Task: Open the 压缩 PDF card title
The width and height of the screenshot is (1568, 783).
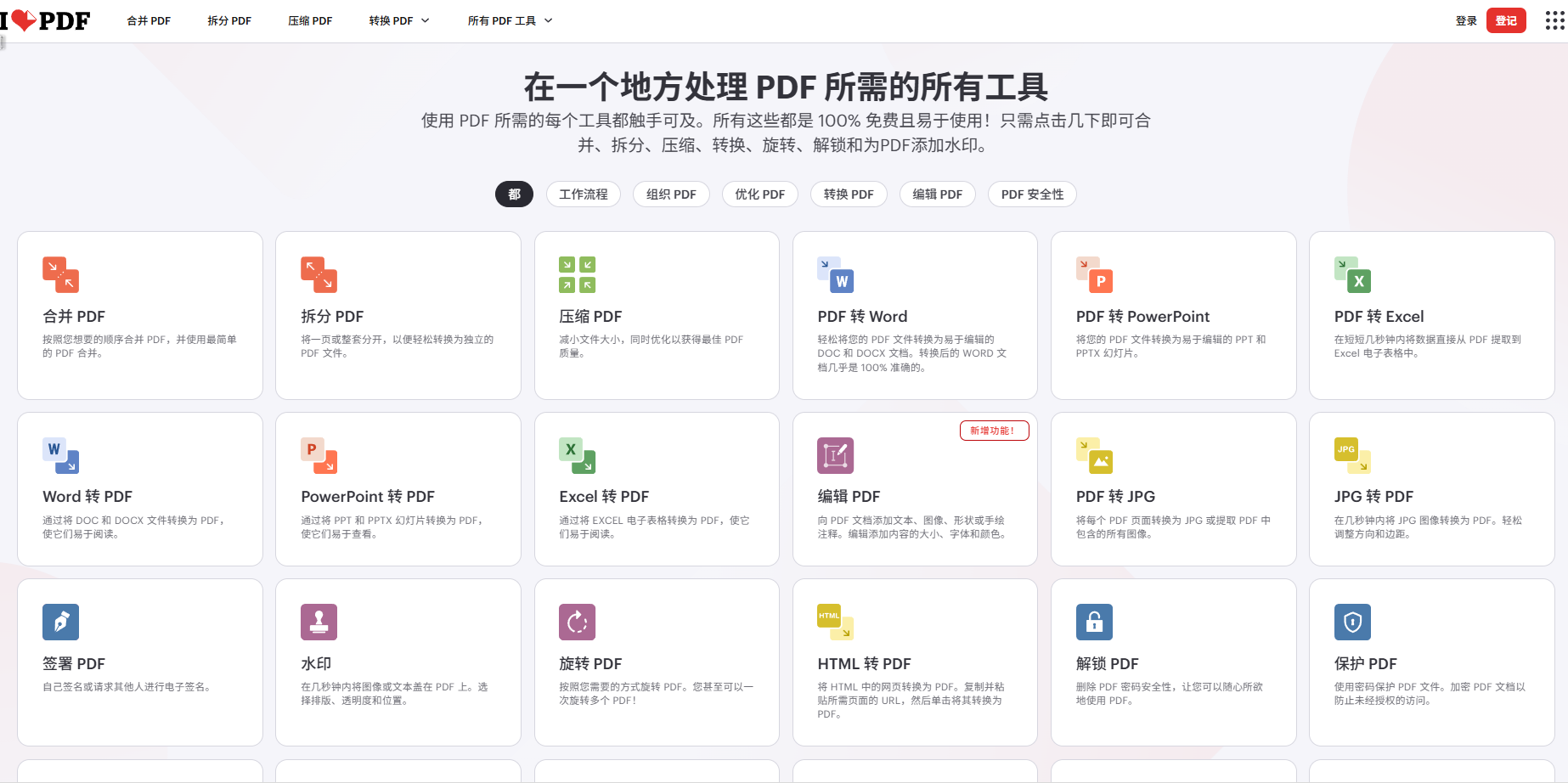Action: point(590,317)
